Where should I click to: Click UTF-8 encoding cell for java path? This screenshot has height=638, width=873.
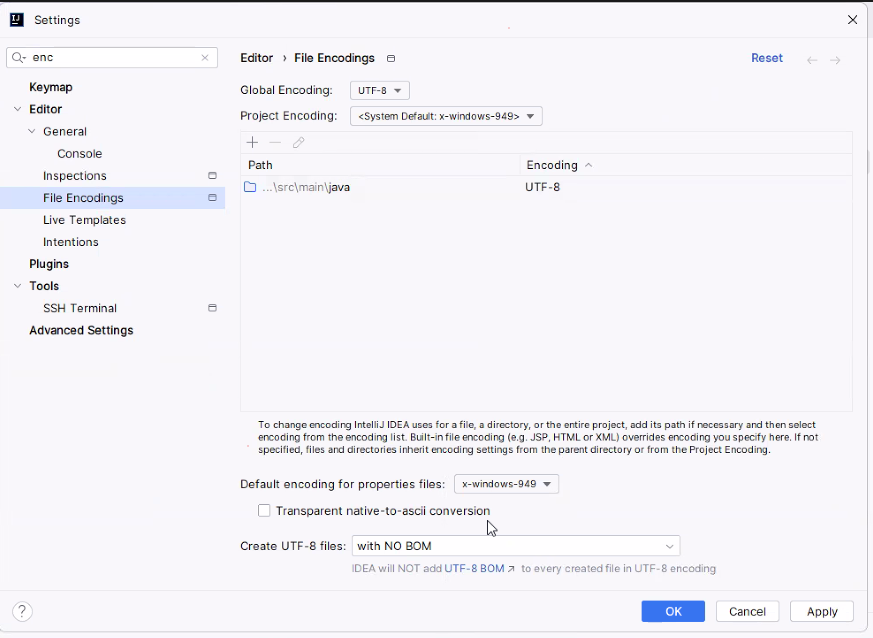542,187
